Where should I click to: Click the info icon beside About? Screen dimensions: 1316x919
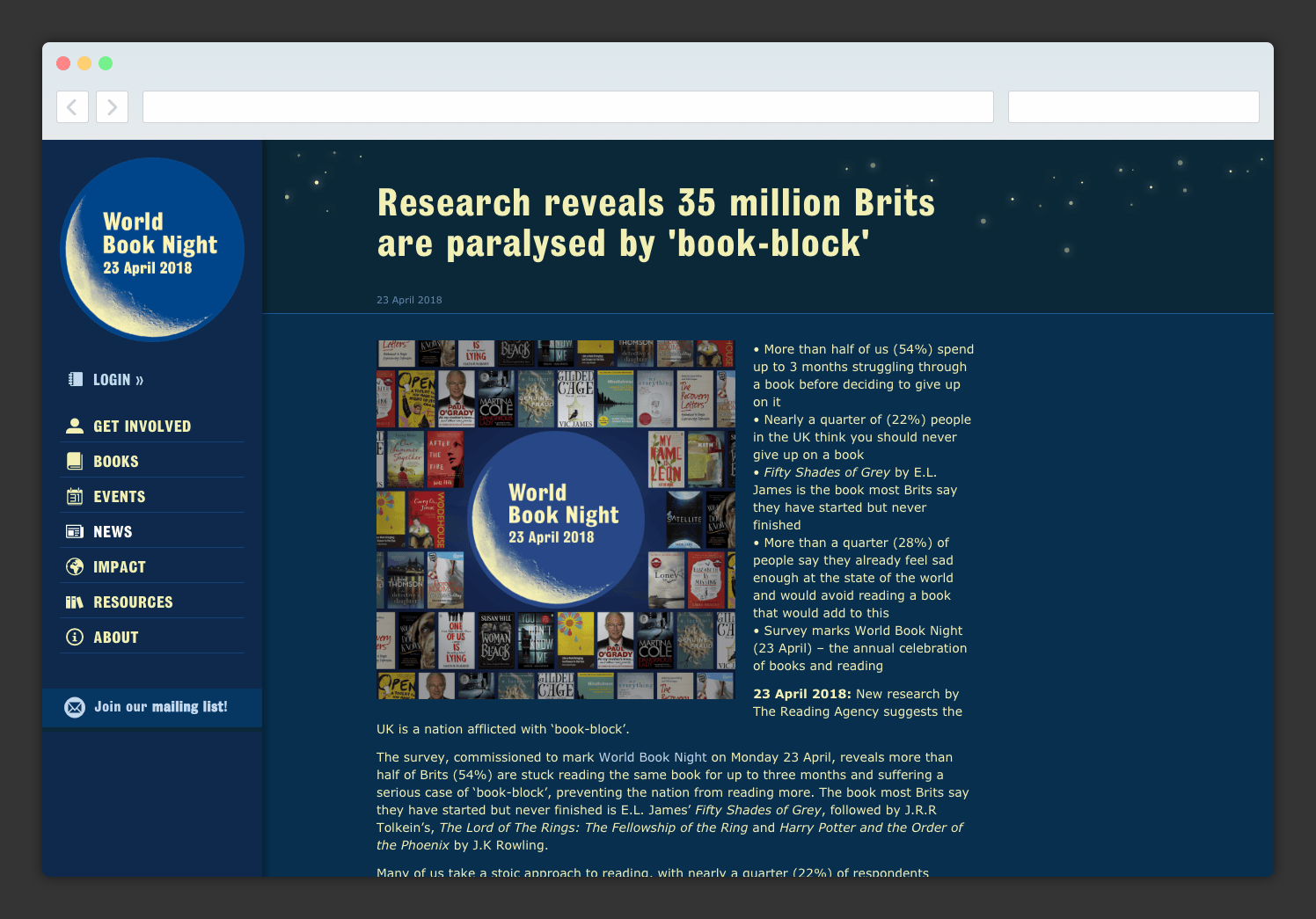[x=75, y=638]
